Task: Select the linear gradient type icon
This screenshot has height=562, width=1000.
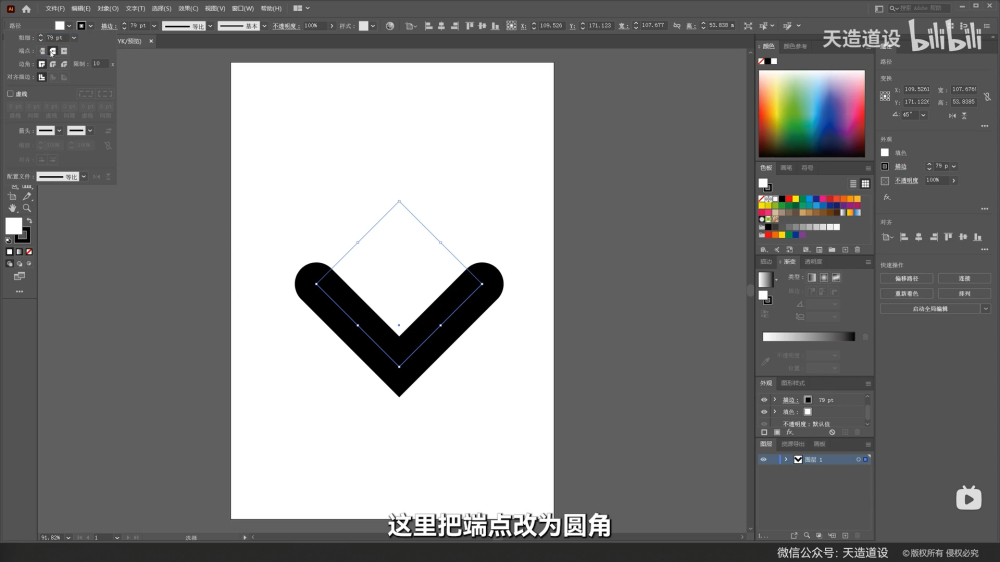Action: click(x=812, y=277)
